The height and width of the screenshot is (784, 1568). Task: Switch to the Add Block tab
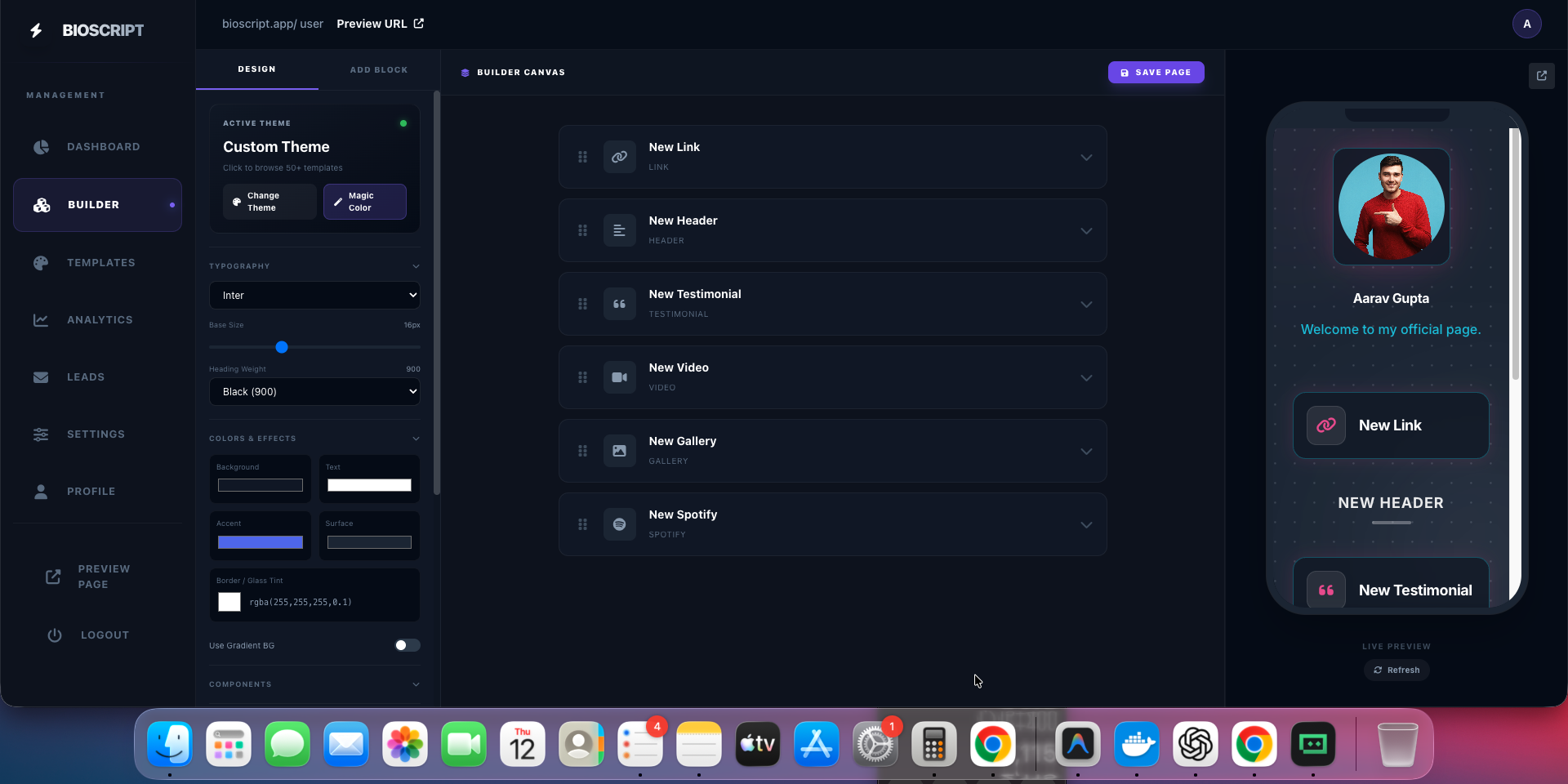379,69
